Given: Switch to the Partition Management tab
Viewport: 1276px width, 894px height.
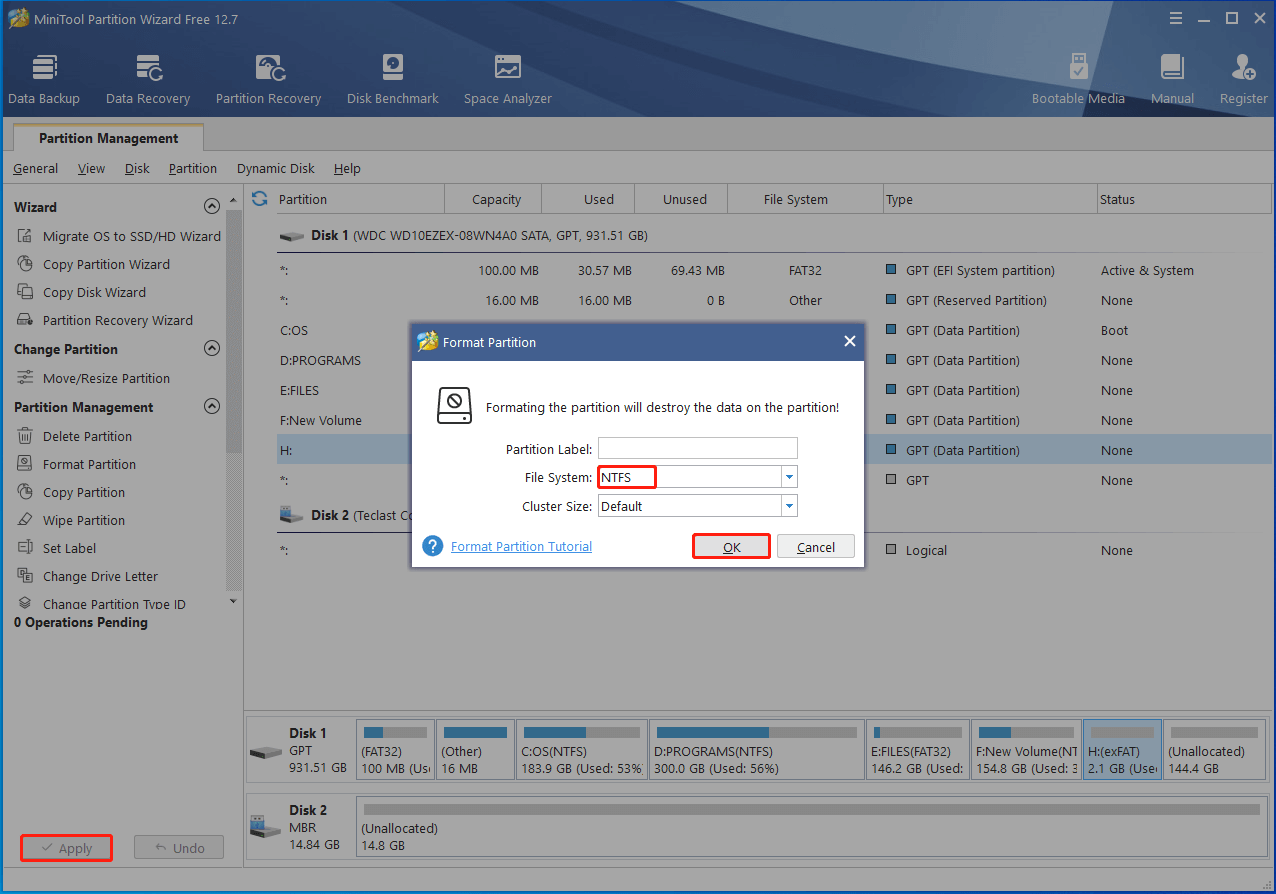Looking at the screenshot, I should (108, 139).
